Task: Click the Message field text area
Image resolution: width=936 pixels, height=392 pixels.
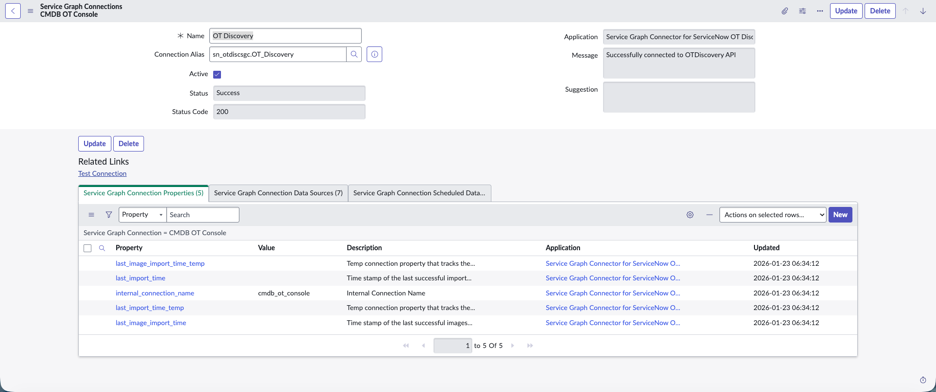Action: (x=679, y=63)
